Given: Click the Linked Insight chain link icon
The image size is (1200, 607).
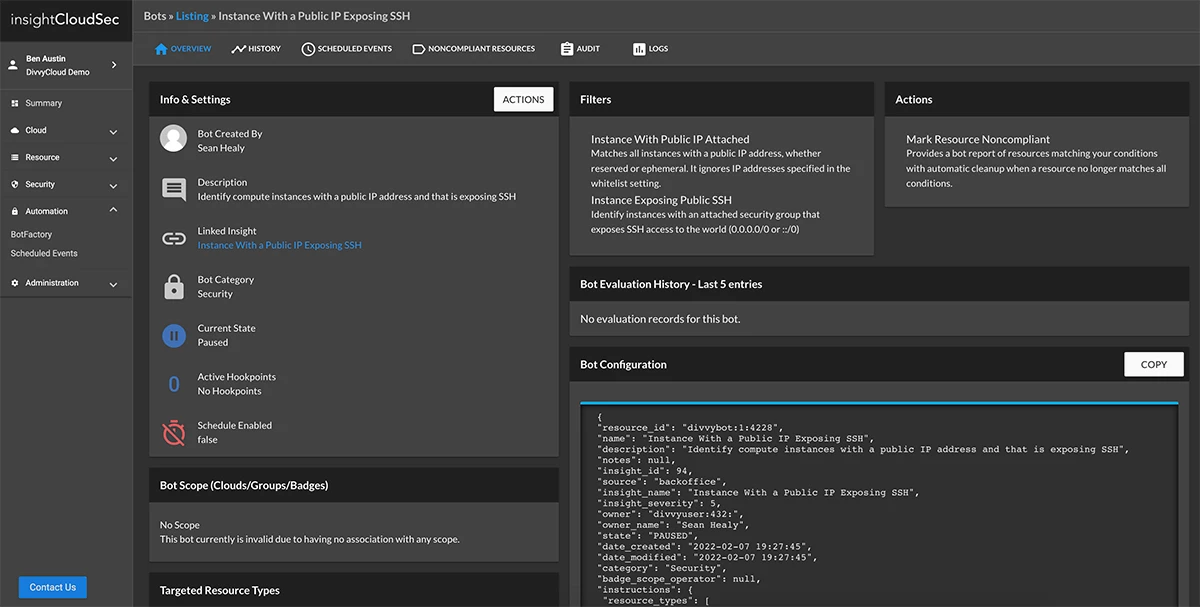Looking at the screenshot, I should [x=174, y=238].
